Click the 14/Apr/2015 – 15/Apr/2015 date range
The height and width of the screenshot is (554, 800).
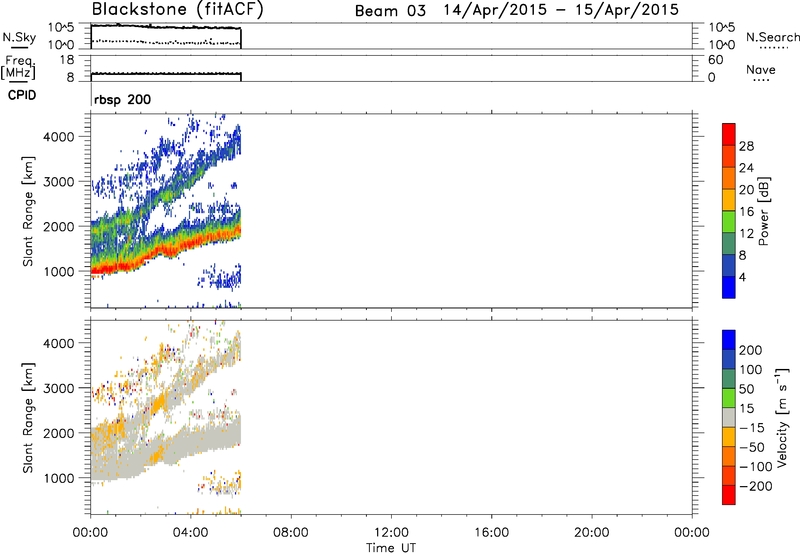(x=561, y=10)
